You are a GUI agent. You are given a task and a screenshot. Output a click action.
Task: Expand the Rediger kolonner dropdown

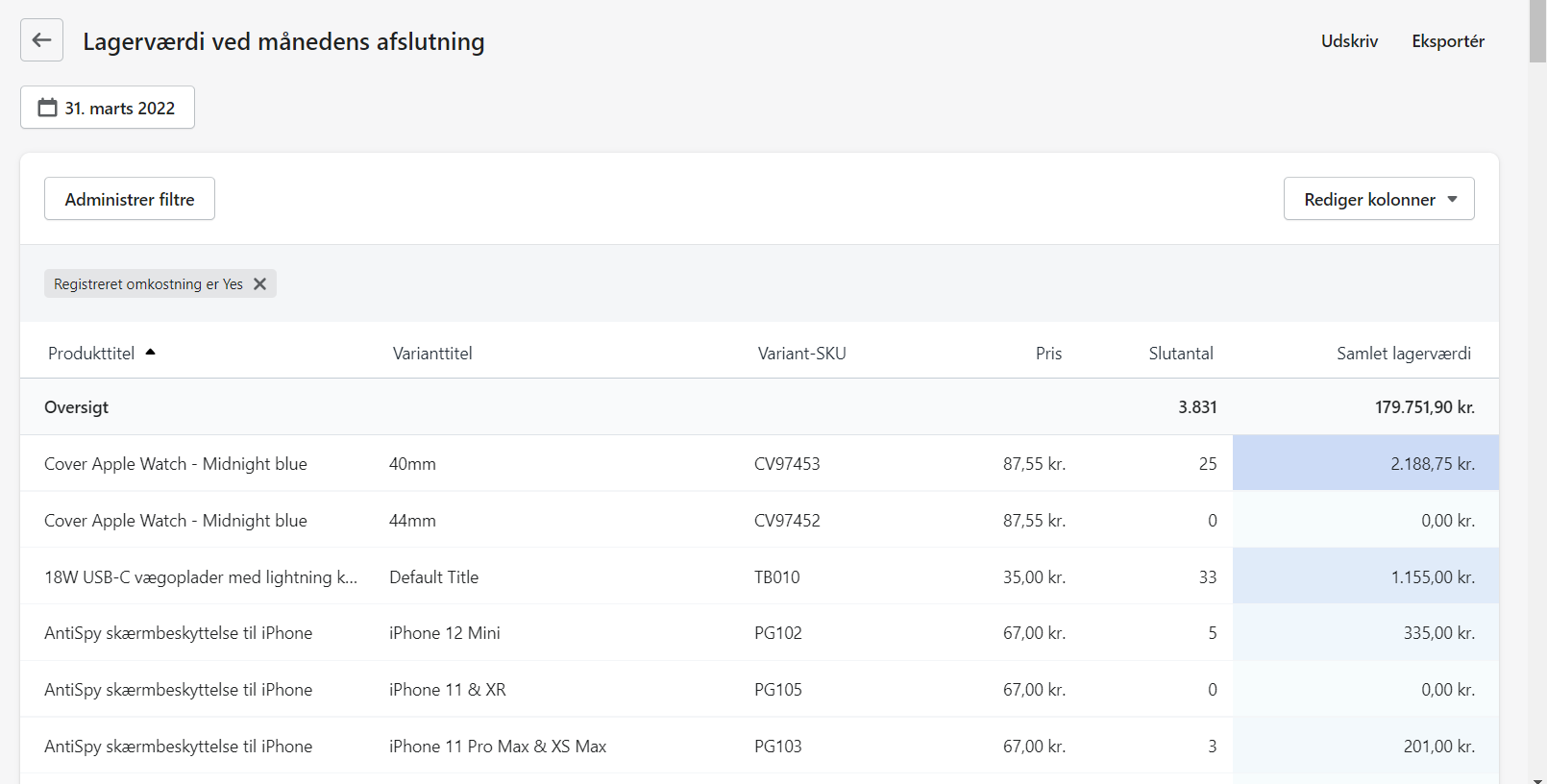(1378, 199)
